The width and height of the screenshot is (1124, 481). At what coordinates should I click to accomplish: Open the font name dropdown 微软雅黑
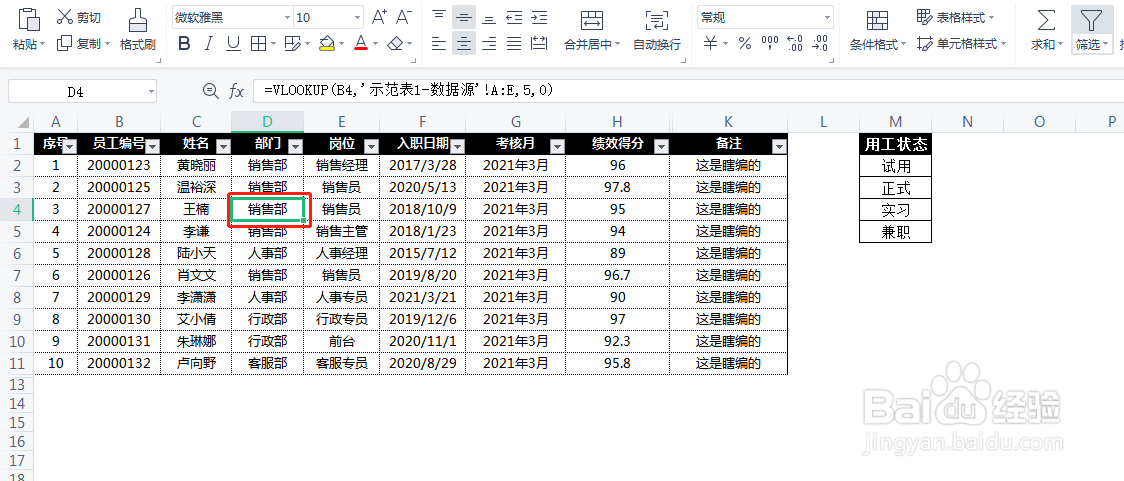(x=287, y=17)
